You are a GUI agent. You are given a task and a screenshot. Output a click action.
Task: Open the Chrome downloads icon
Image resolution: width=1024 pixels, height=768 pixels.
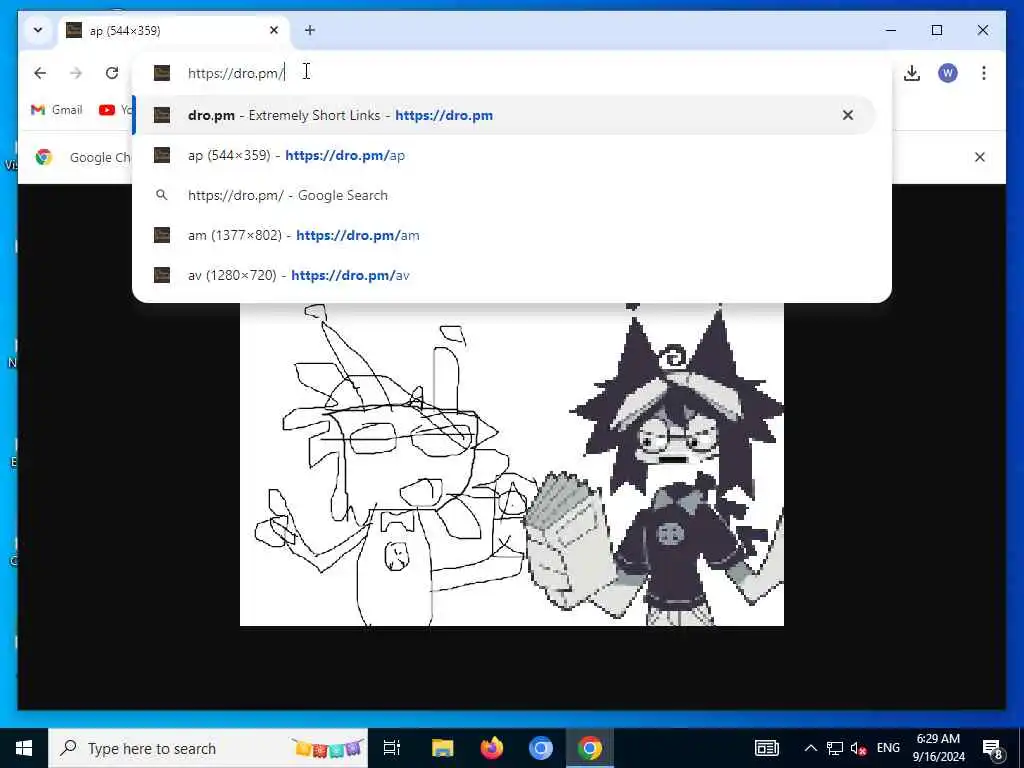click(912, 73)
